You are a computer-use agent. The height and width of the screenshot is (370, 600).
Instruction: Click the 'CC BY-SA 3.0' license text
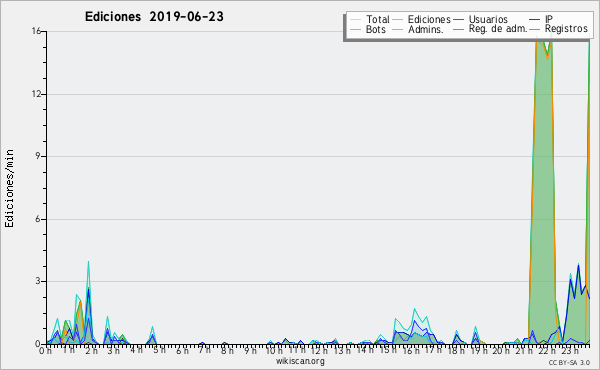coord(569,363)
